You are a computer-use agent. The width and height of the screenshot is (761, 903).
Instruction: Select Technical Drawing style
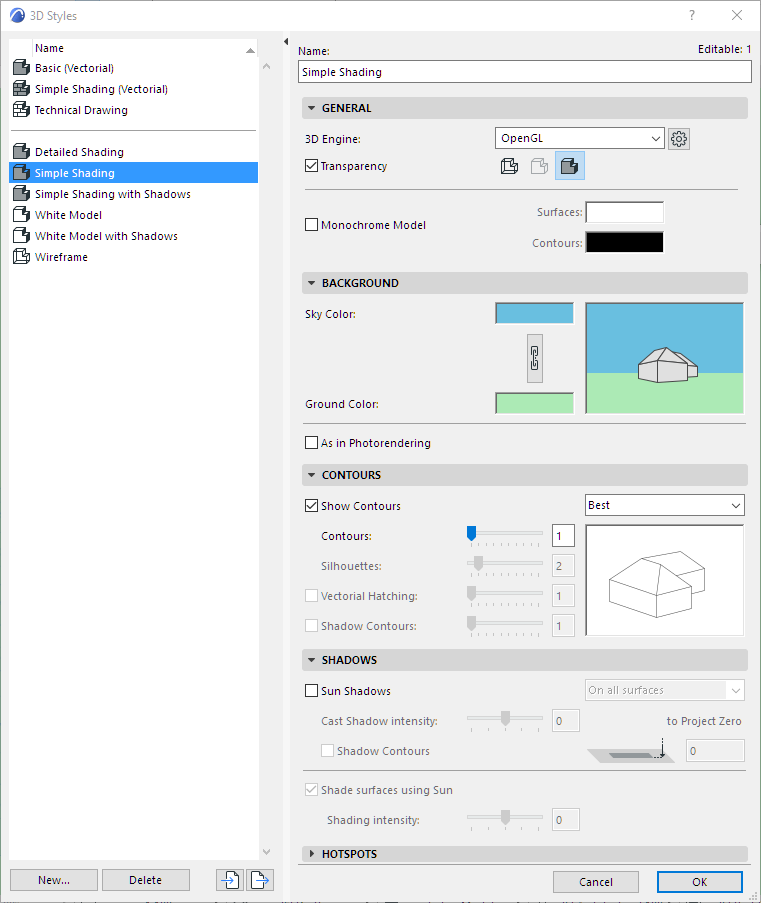(x=134, y=110)
